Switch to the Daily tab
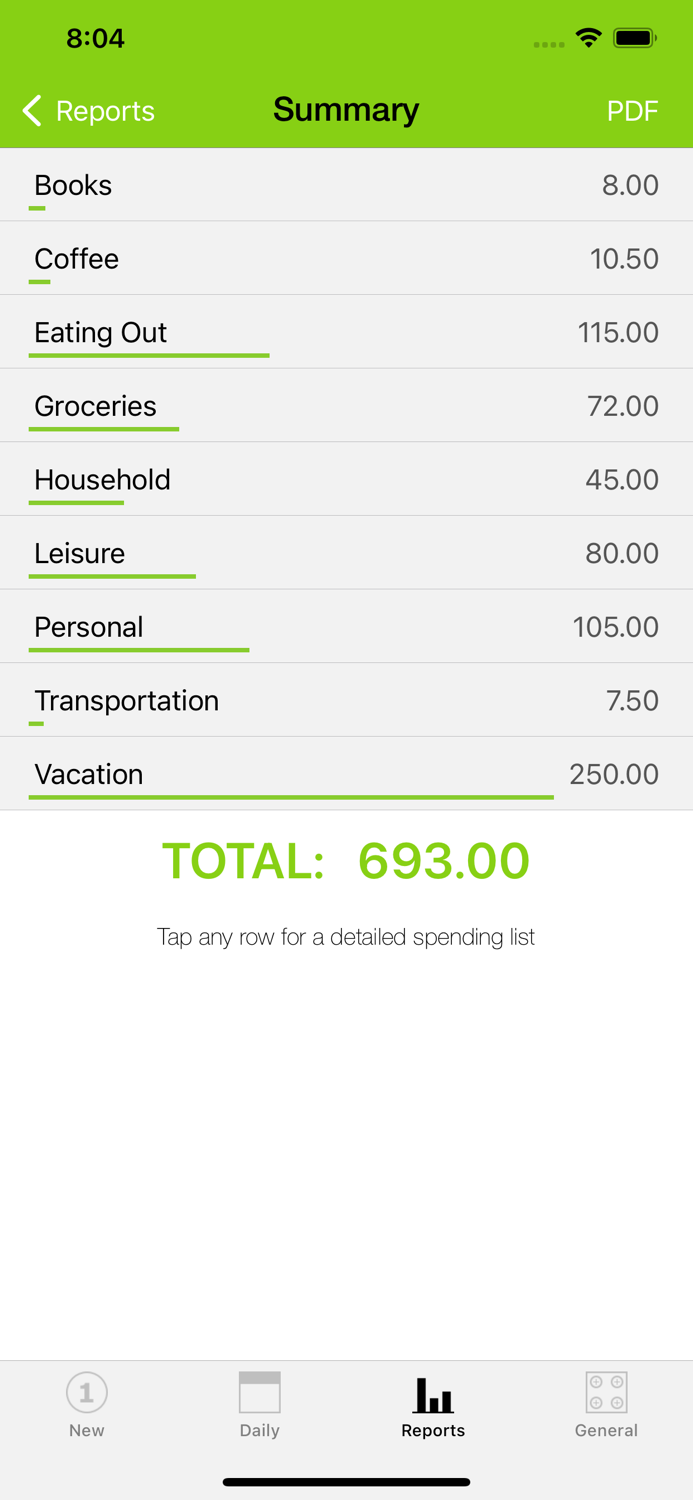This screenshot has height=1500, width=693. click(260, 1404)
